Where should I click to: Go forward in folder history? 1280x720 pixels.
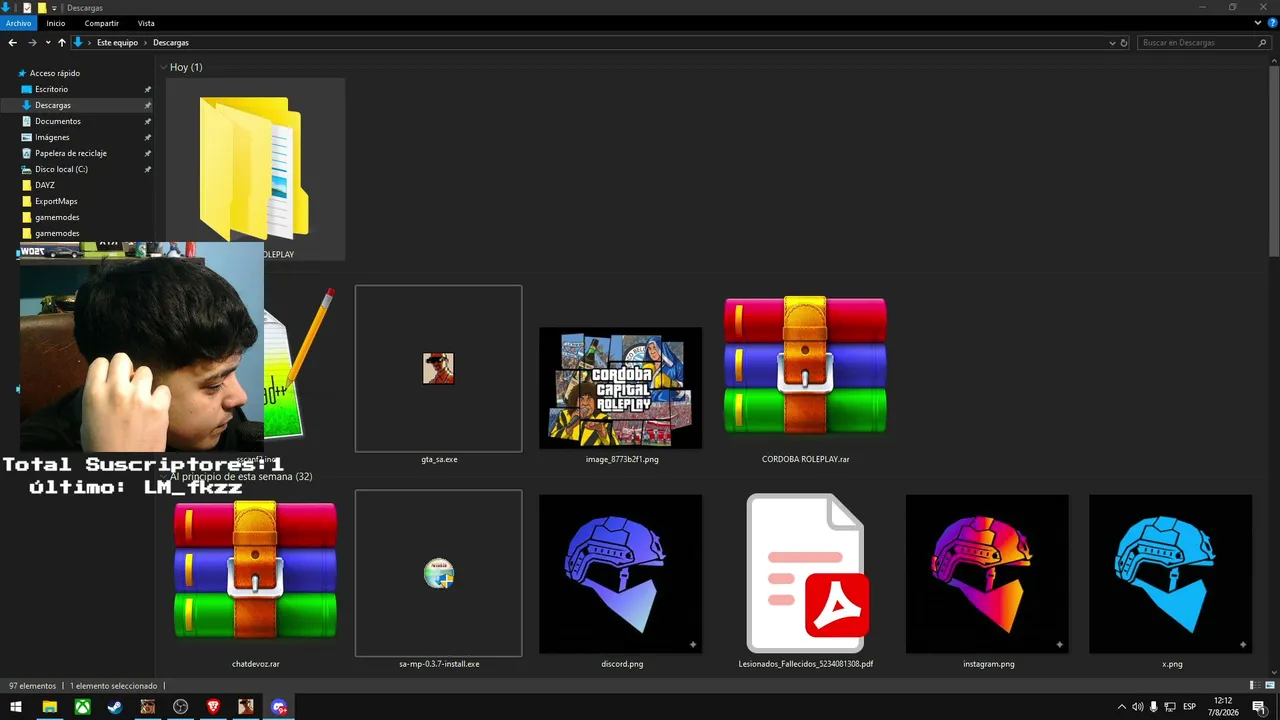[x=32, y=43]
